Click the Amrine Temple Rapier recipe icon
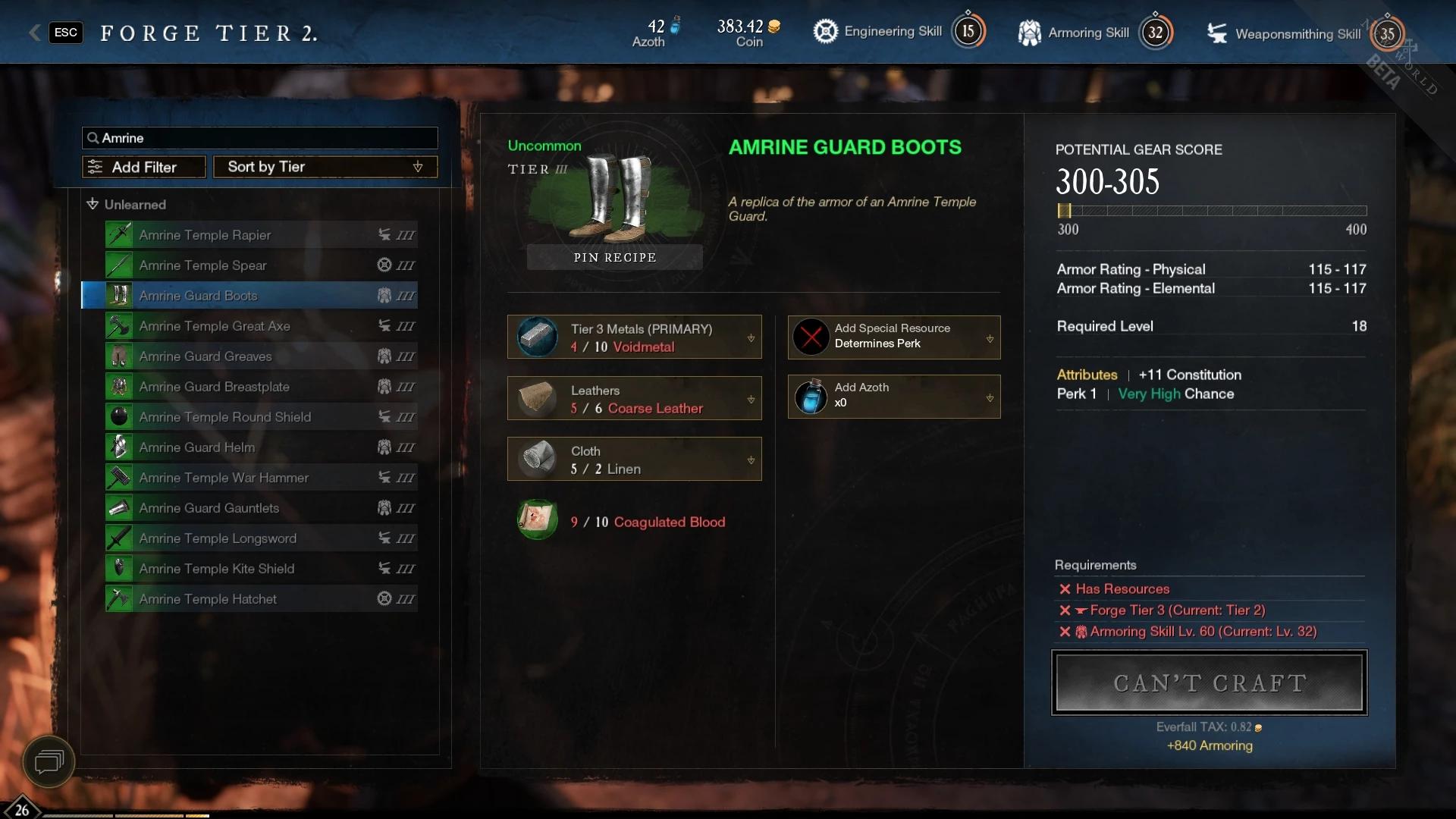Viewport: 1456px width, 819px height. coord(119,235)
